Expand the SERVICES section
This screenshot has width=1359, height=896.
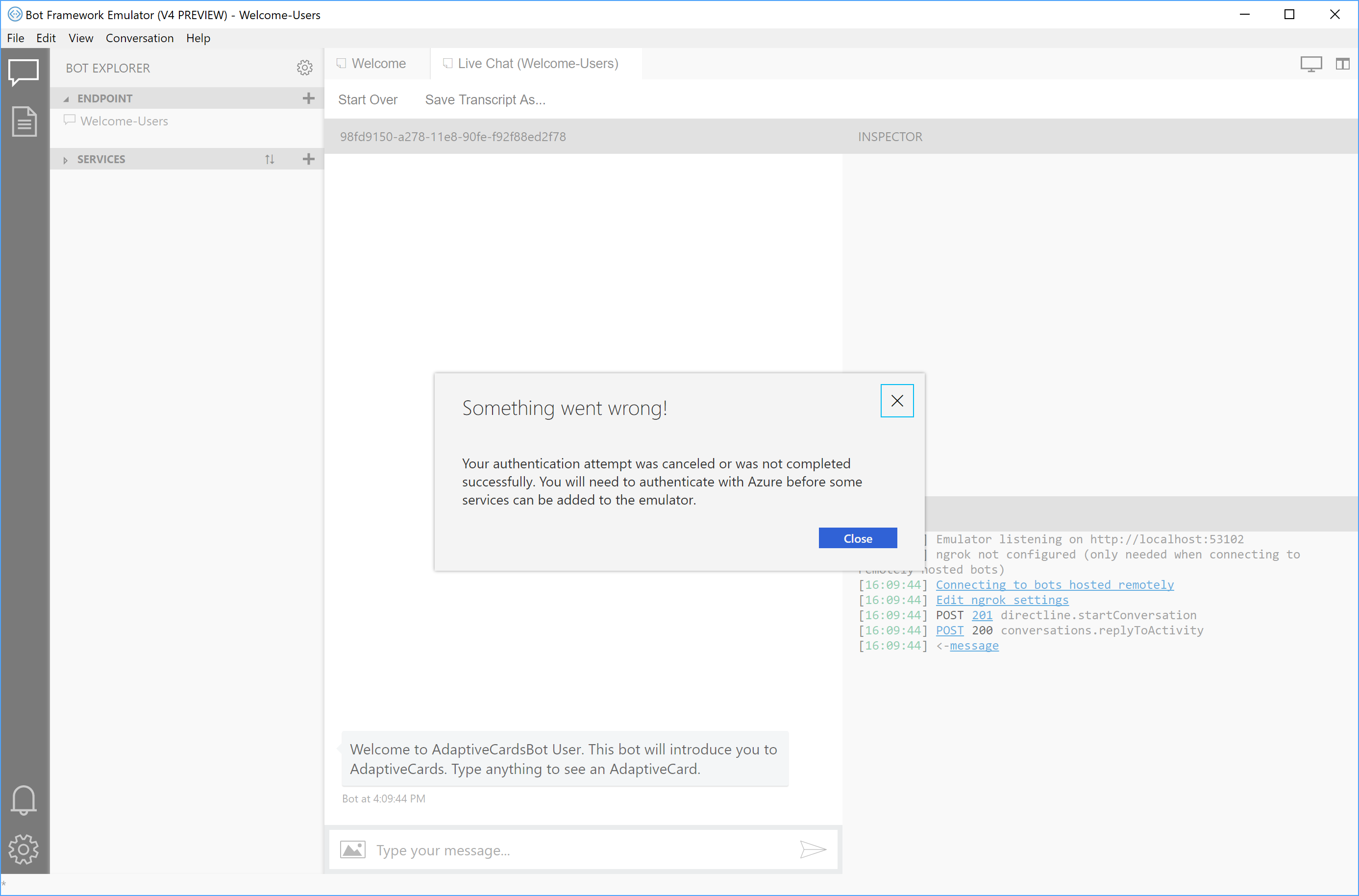pos(66,159)
